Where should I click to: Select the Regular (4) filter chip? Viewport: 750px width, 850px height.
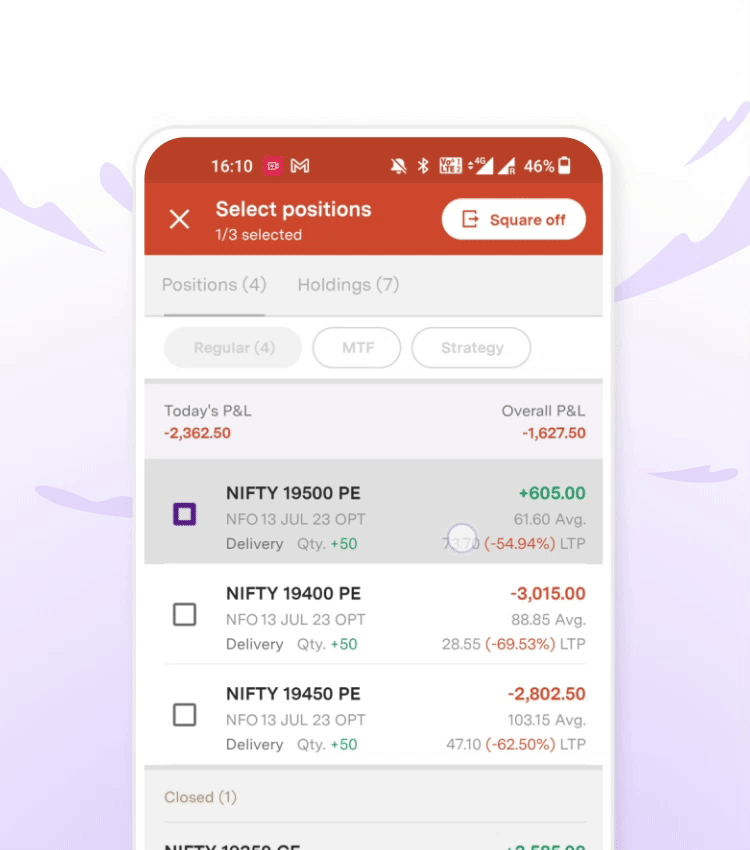click(x=233, y=347)
